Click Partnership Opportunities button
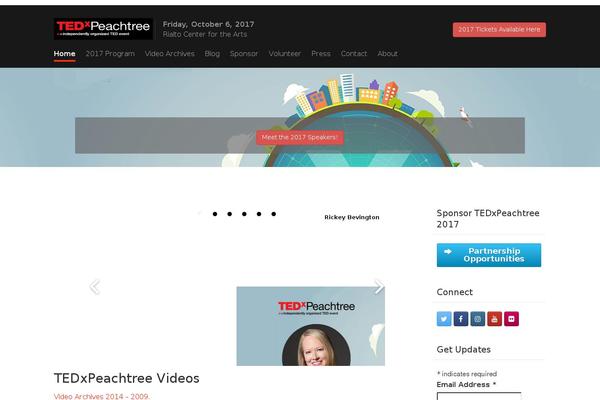Screen dimensions: 600x400 [x=489, y=255]
